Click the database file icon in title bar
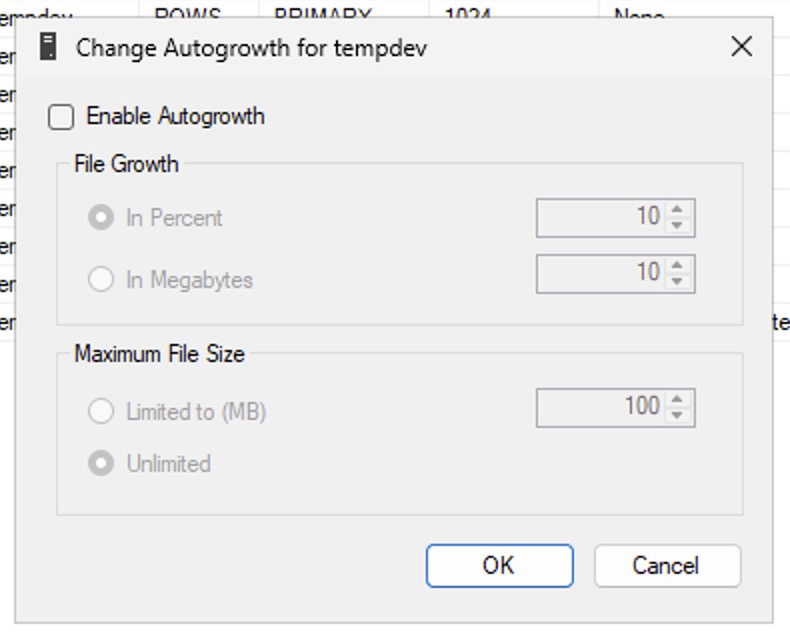This screenshot has height=640, width=790. coord(47,47)
